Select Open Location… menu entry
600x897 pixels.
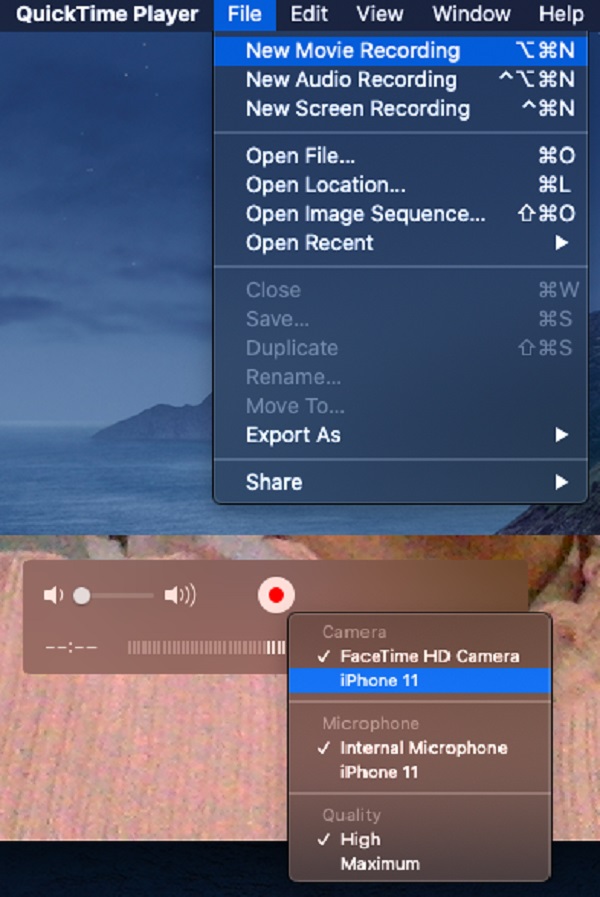pos(400,185)
